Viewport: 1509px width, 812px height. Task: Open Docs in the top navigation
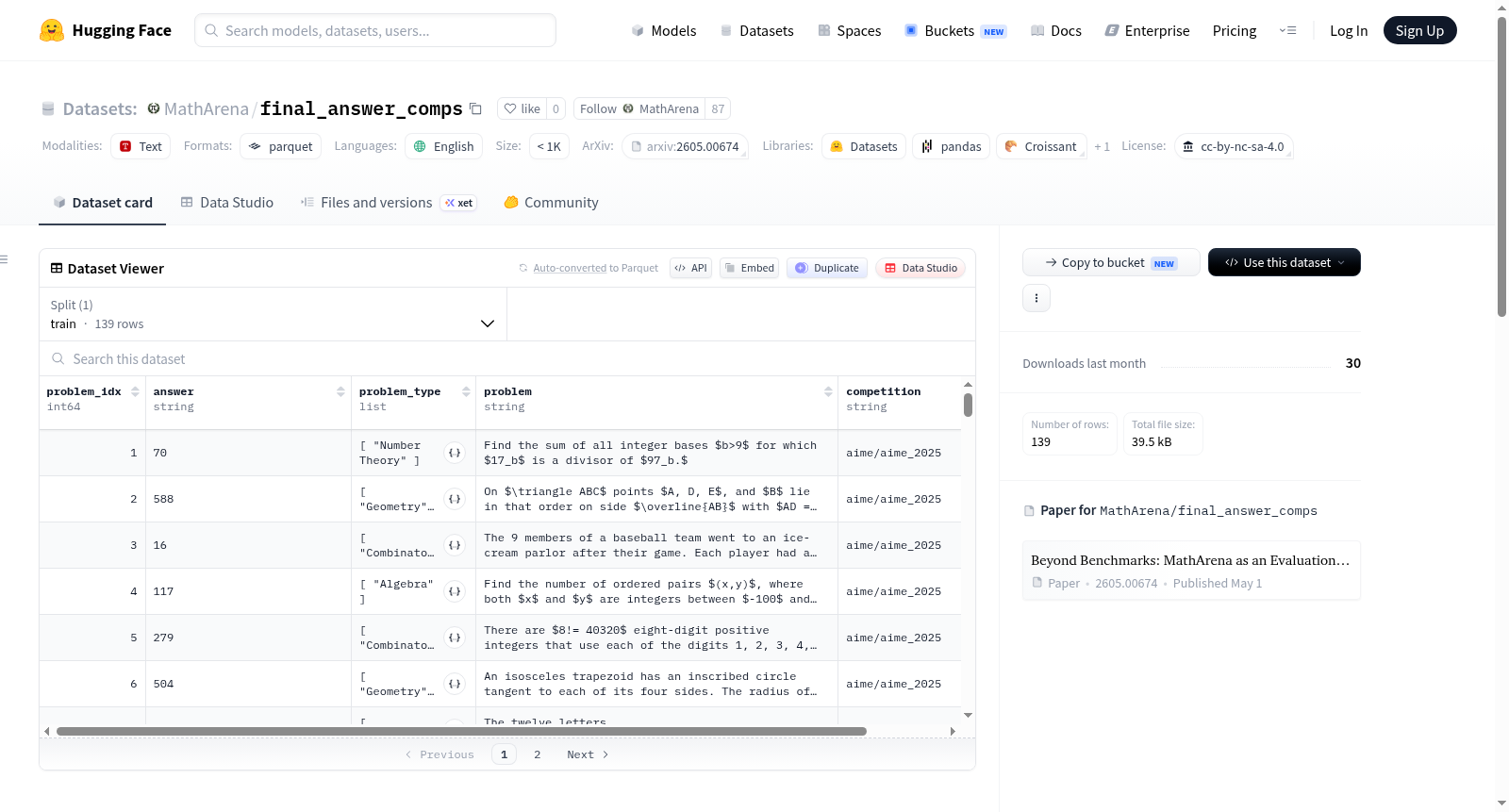[1055, 30]
